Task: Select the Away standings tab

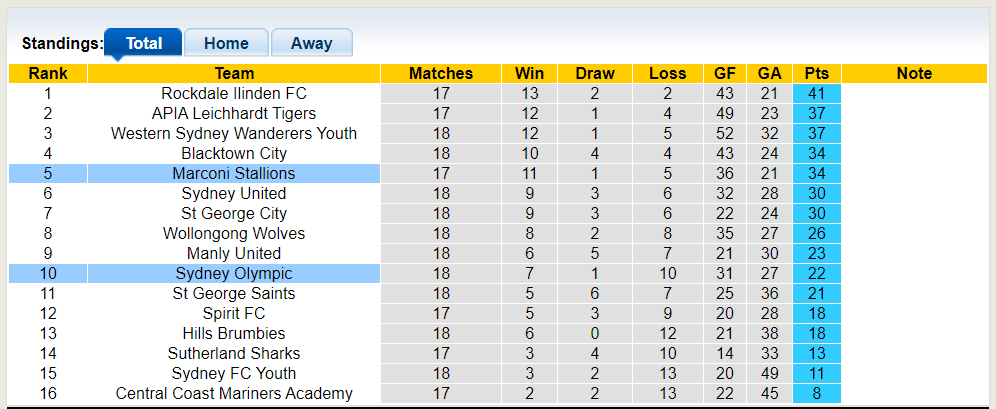Action: [x=311, y=43]
